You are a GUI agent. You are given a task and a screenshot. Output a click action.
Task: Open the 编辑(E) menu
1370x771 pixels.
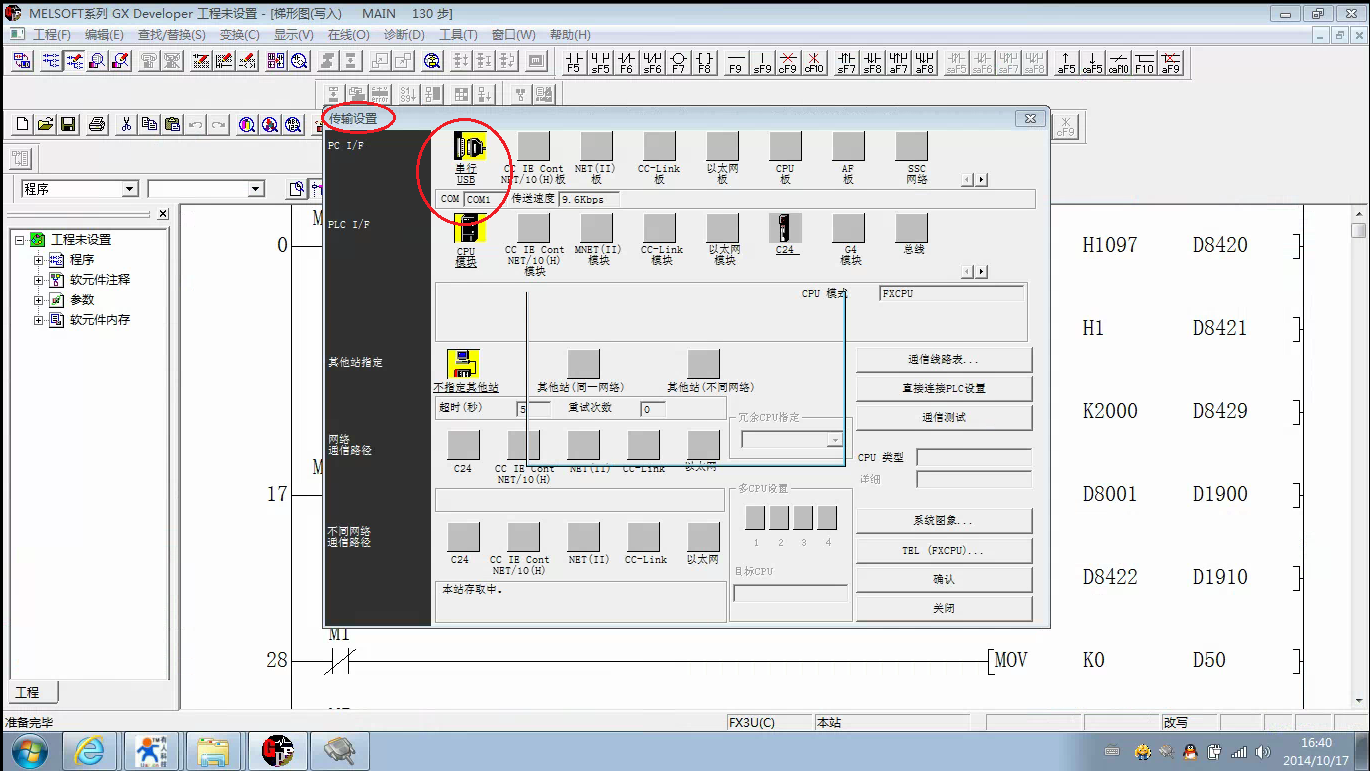point(104,34)
